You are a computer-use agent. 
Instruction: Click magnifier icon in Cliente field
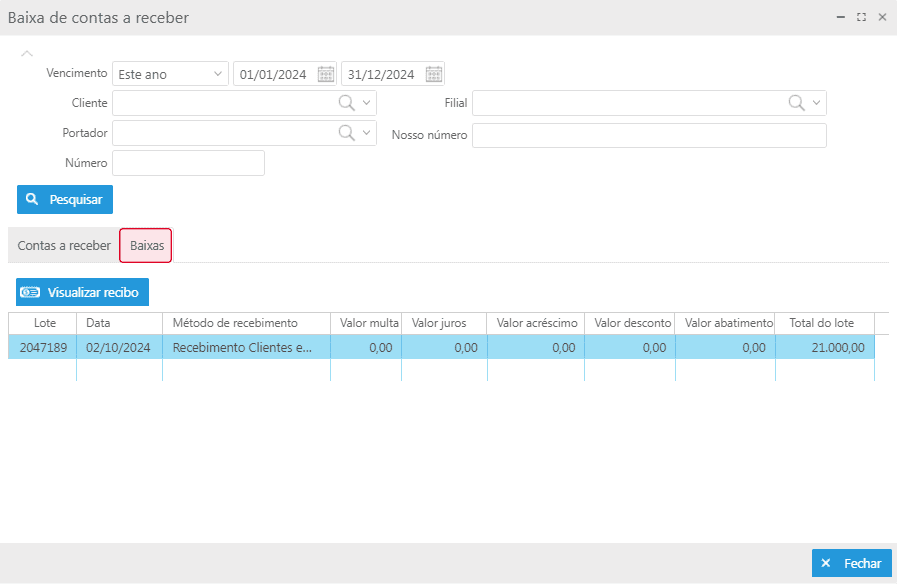tap(346, 103)
